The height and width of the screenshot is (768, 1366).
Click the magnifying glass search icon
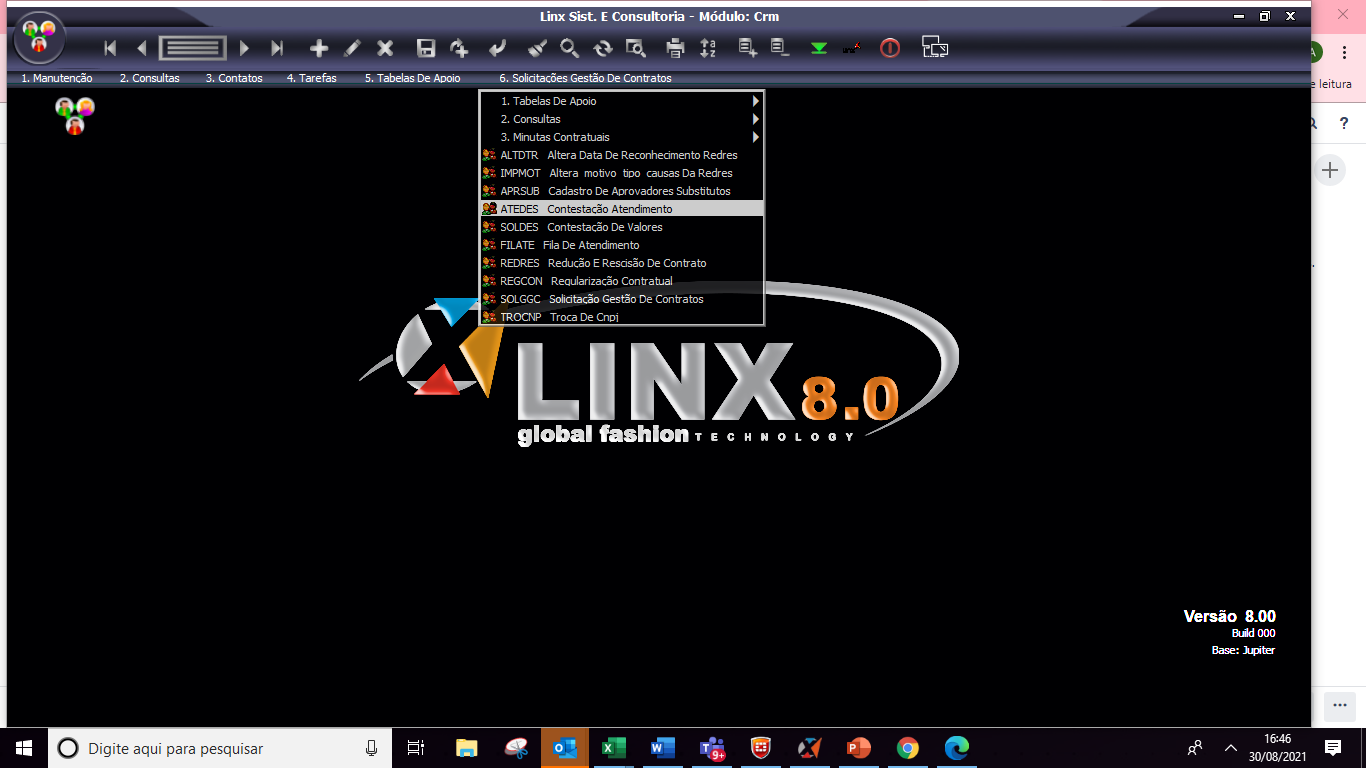[569, 48]
